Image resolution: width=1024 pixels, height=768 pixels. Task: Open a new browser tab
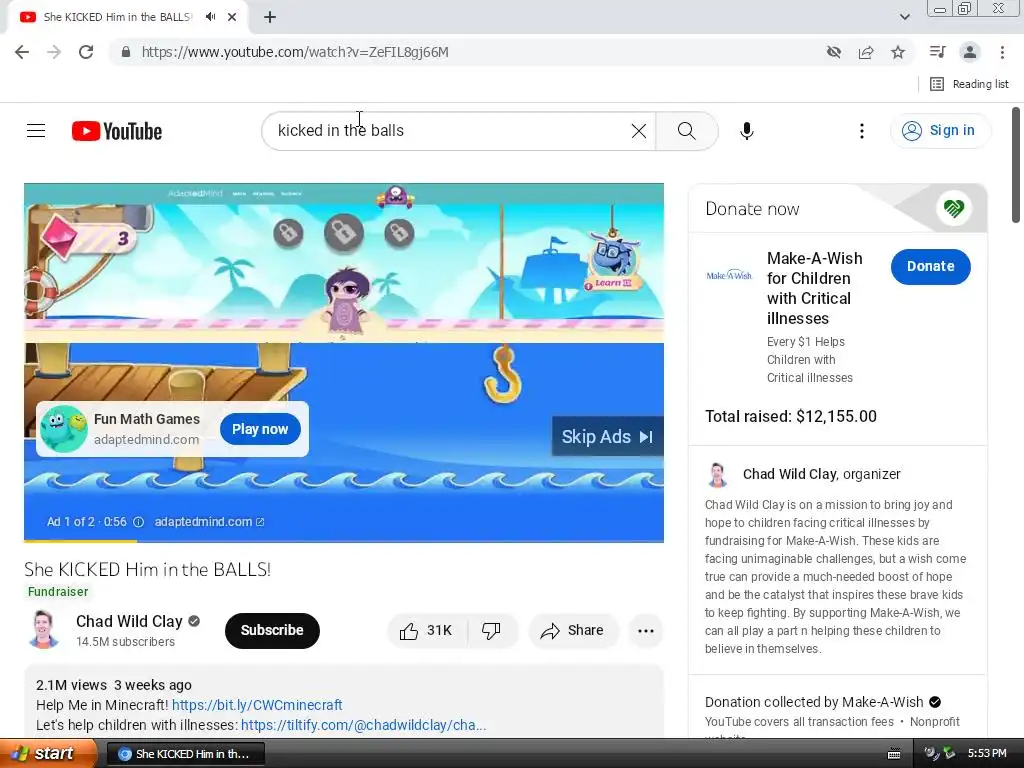point(270,17)
